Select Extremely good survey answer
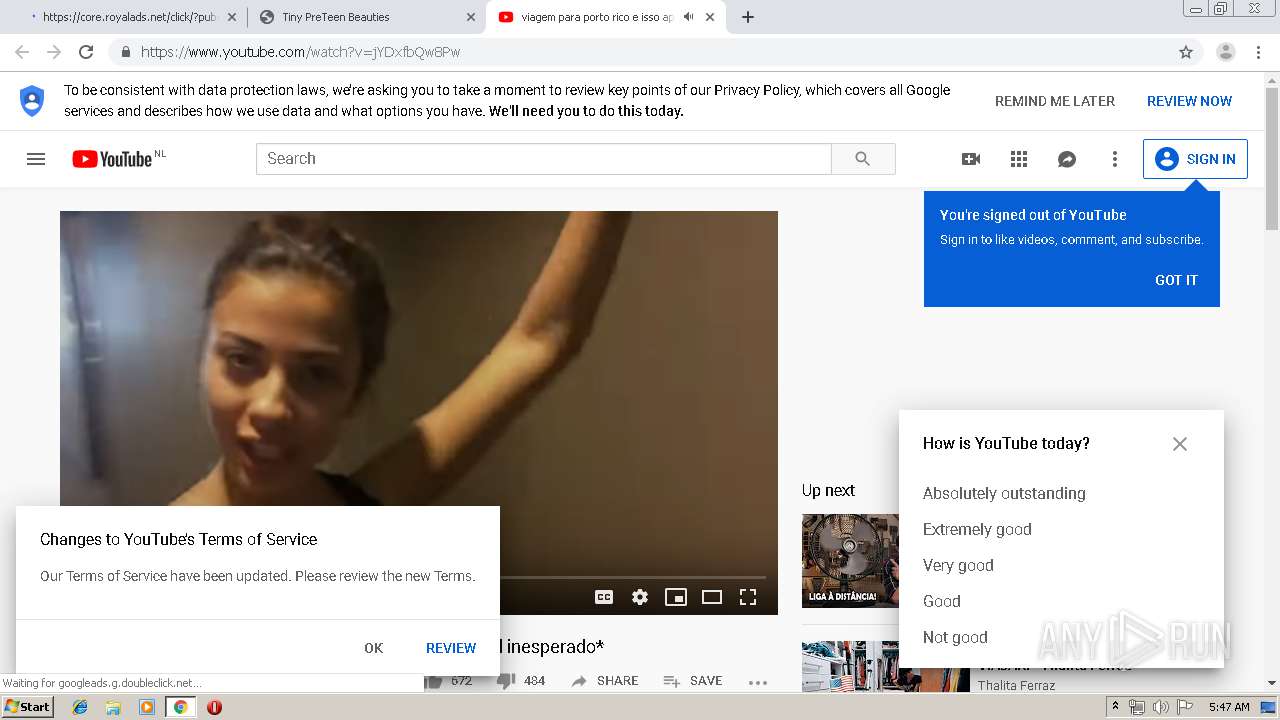 pos(977,529)
